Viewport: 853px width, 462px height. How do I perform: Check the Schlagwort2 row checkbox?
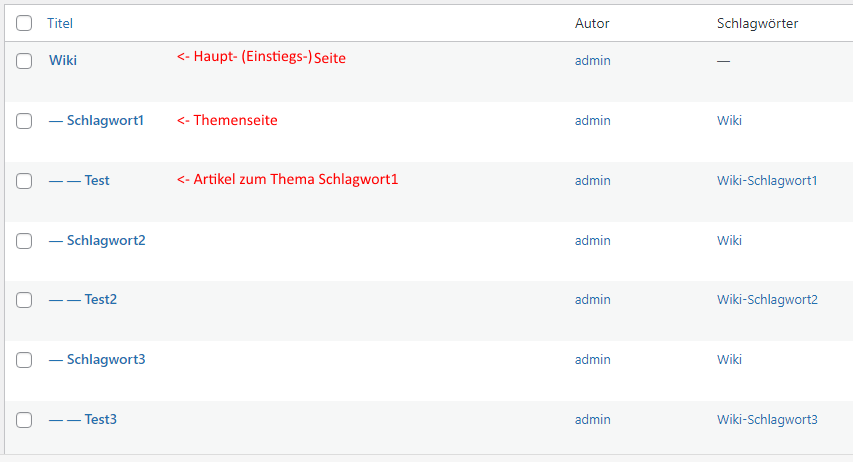point(24,240)
